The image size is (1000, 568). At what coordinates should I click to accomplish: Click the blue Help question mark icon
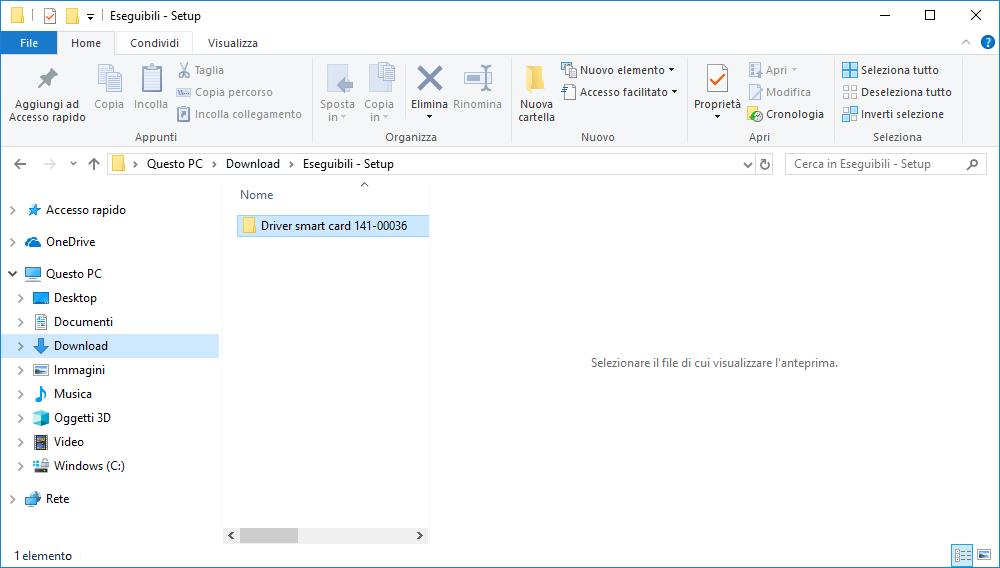tap(986, 43)
